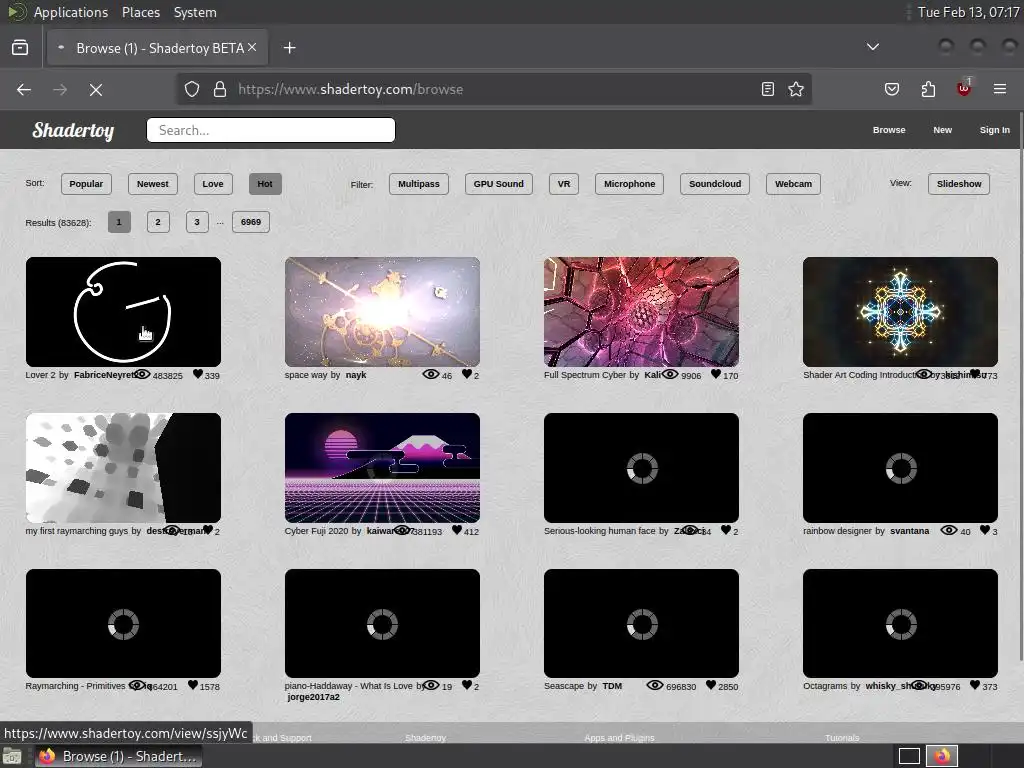Click the Sign In link

(x=995, y=130)
